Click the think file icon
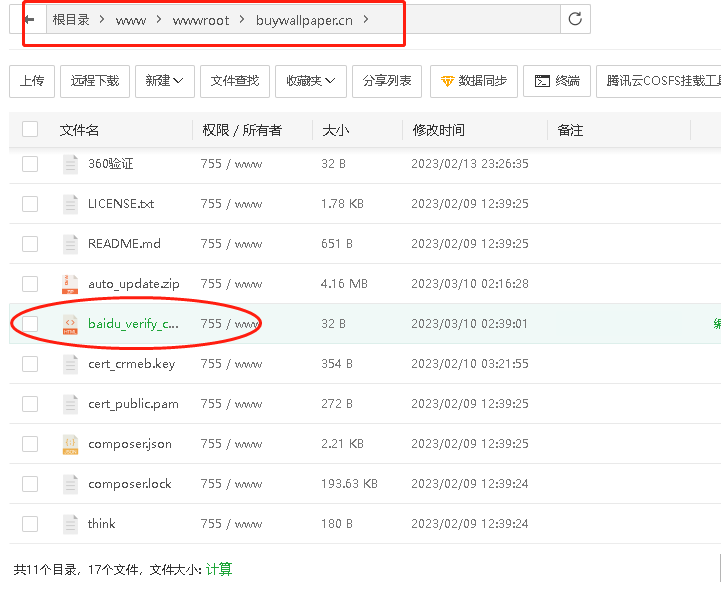This screenshot has width=721, height=604. (x=70, y=524)
